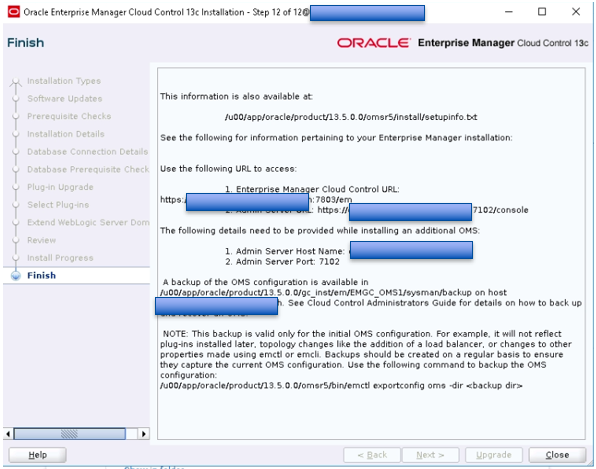The width and height of the screenshot is (596, 469).
Task: Click the emctl exportconfig oms command text
Action: pyautogui.click(x=341, y=385)
